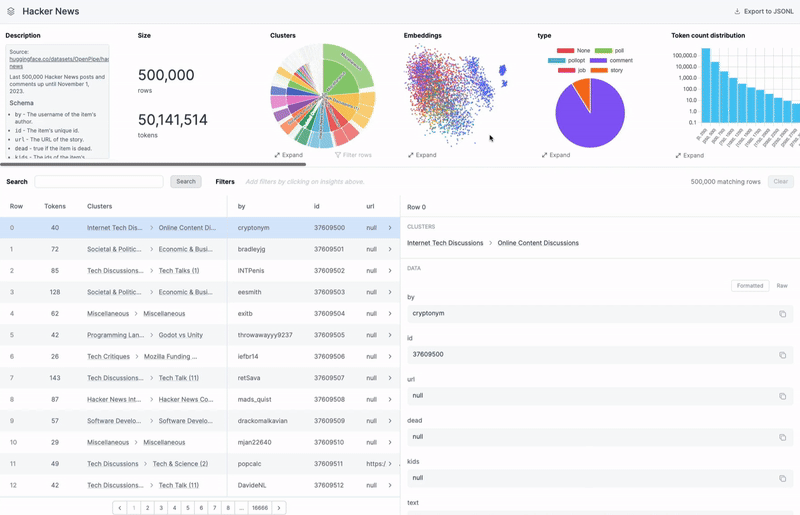The width and height of the screenshot is (800, 515).
Task: Clear the active filters
Action: pyautogui.click(x=781, y=182)
